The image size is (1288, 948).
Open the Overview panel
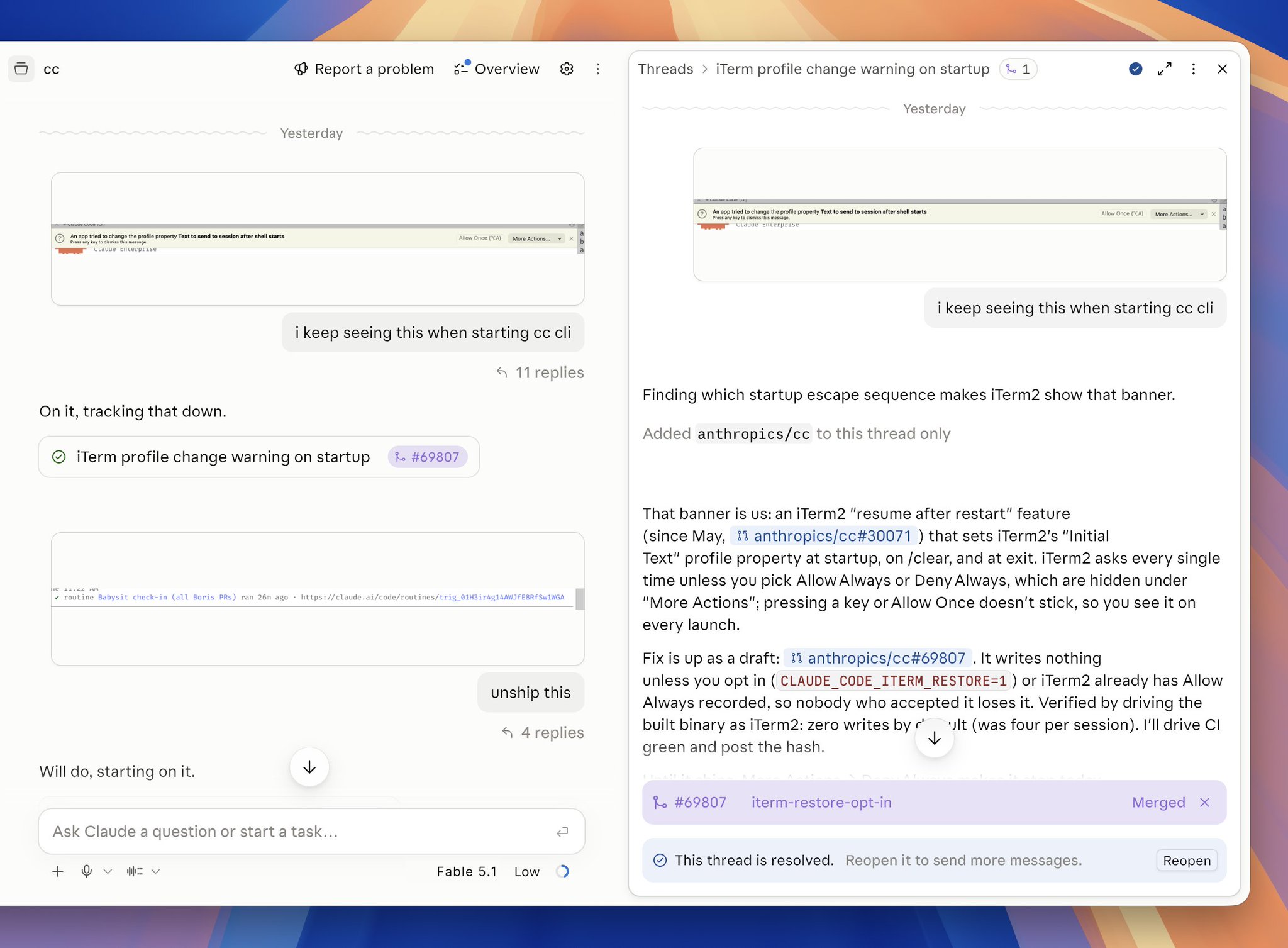(497, 69)
